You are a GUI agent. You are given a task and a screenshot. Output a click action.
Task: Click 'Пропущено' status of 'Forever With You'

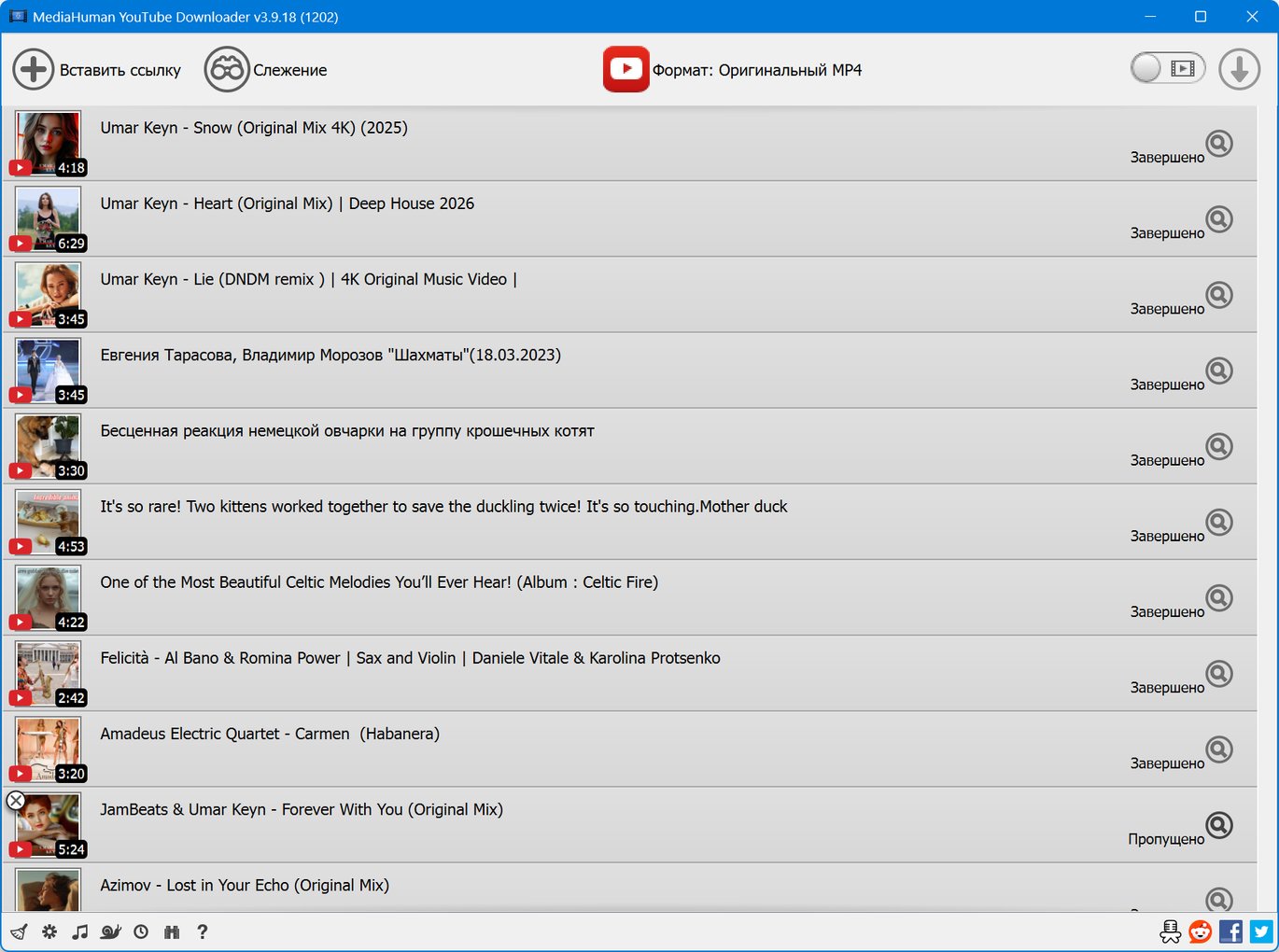coord(1166,839)
